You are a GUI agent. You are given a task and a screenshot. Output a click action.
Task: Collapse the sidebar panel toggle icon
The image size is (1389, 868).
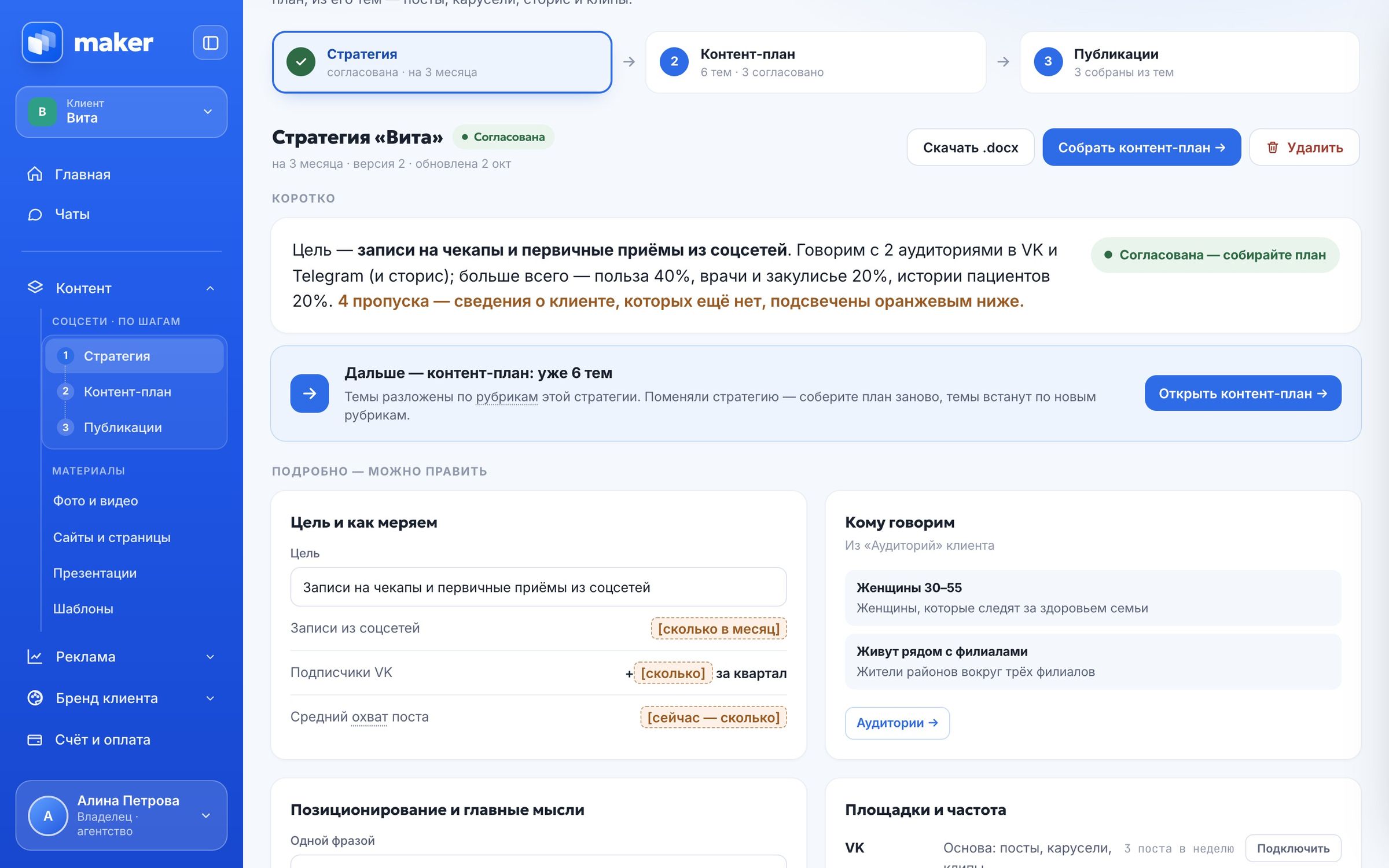[210, 42]
